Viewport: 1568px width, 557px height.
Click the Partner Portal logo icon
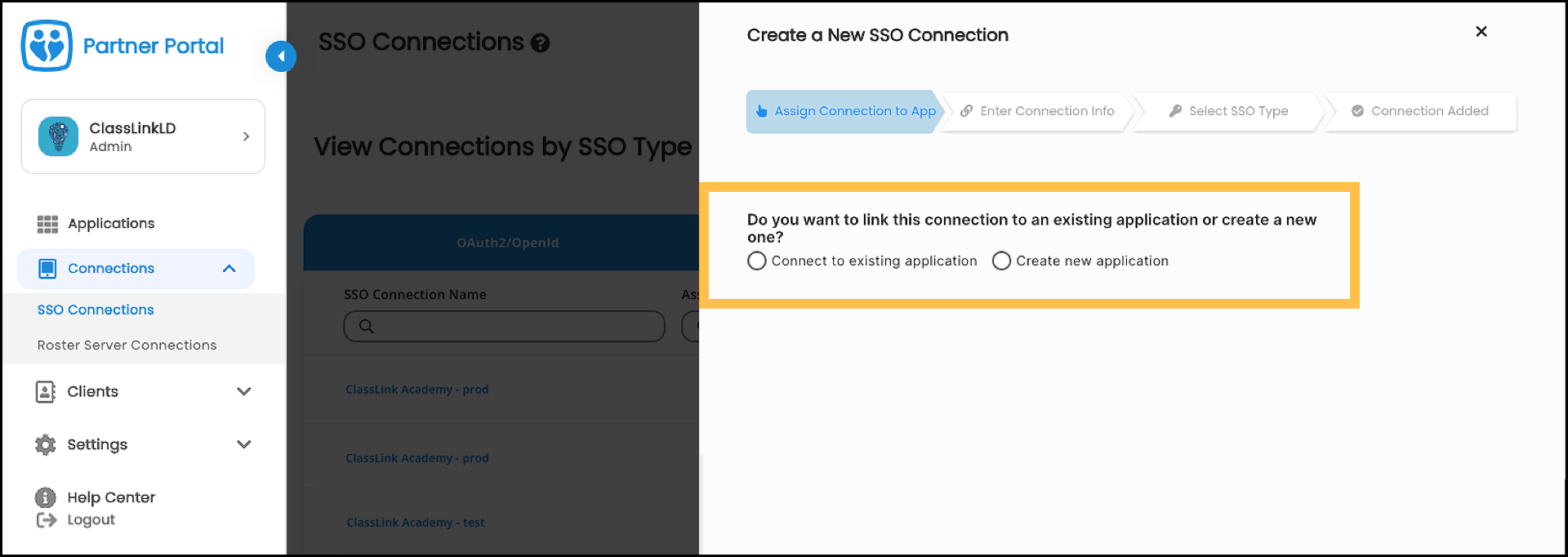pos(47,45)
